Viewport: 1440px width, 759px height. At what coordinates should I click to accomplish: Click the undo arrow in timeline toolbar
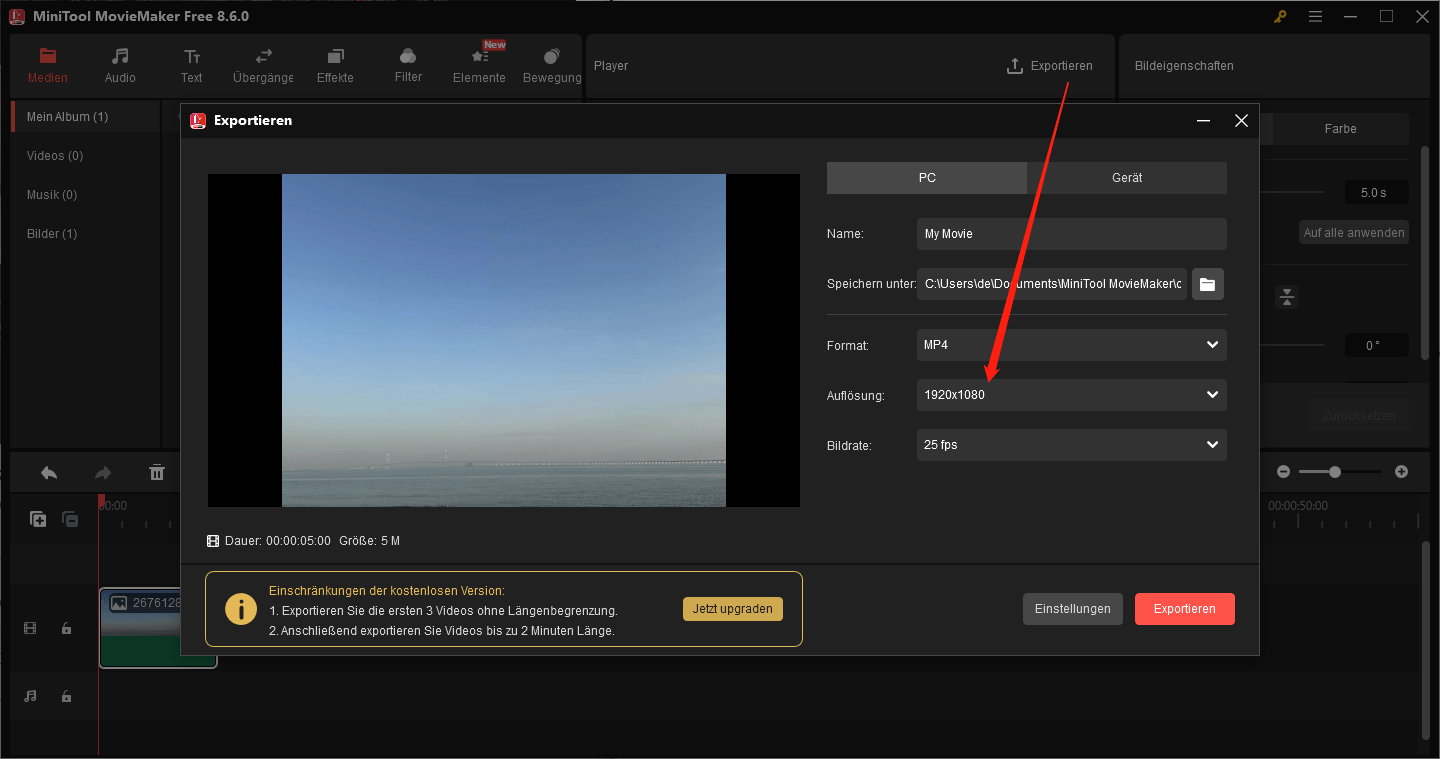tap(48, 473)
